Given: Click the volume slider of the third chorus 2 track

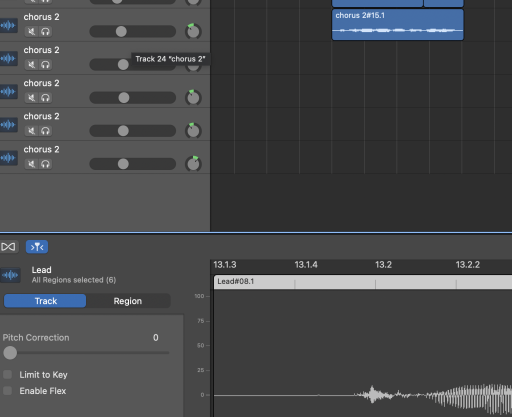Looking at the screenshot, I should pyautogui.click(x=133, y=98).
